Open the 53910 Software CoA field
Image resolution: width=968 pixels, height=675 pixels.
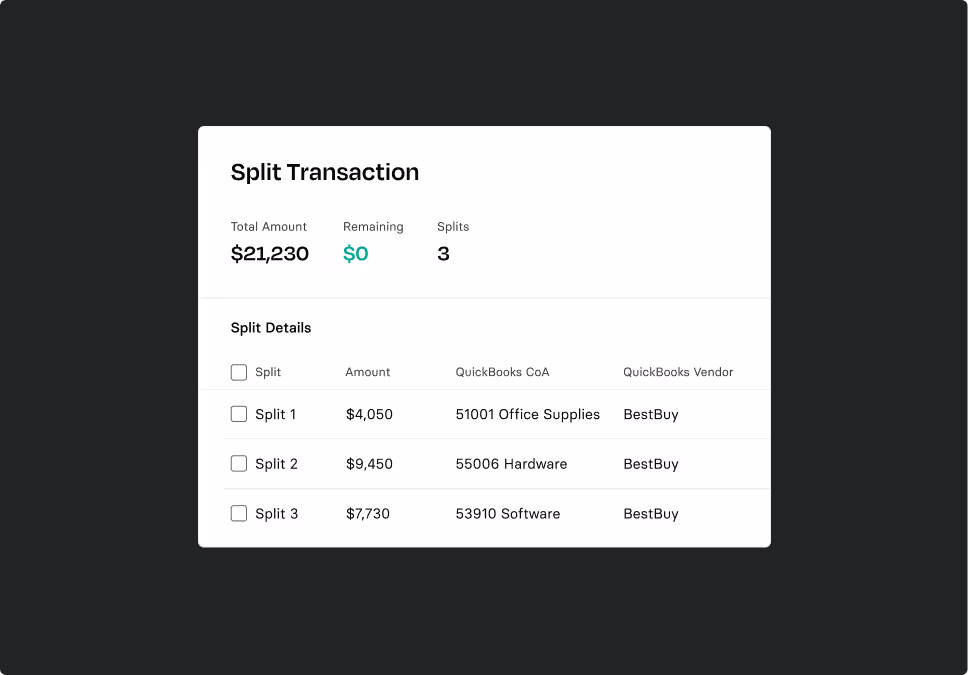point(507,514)
